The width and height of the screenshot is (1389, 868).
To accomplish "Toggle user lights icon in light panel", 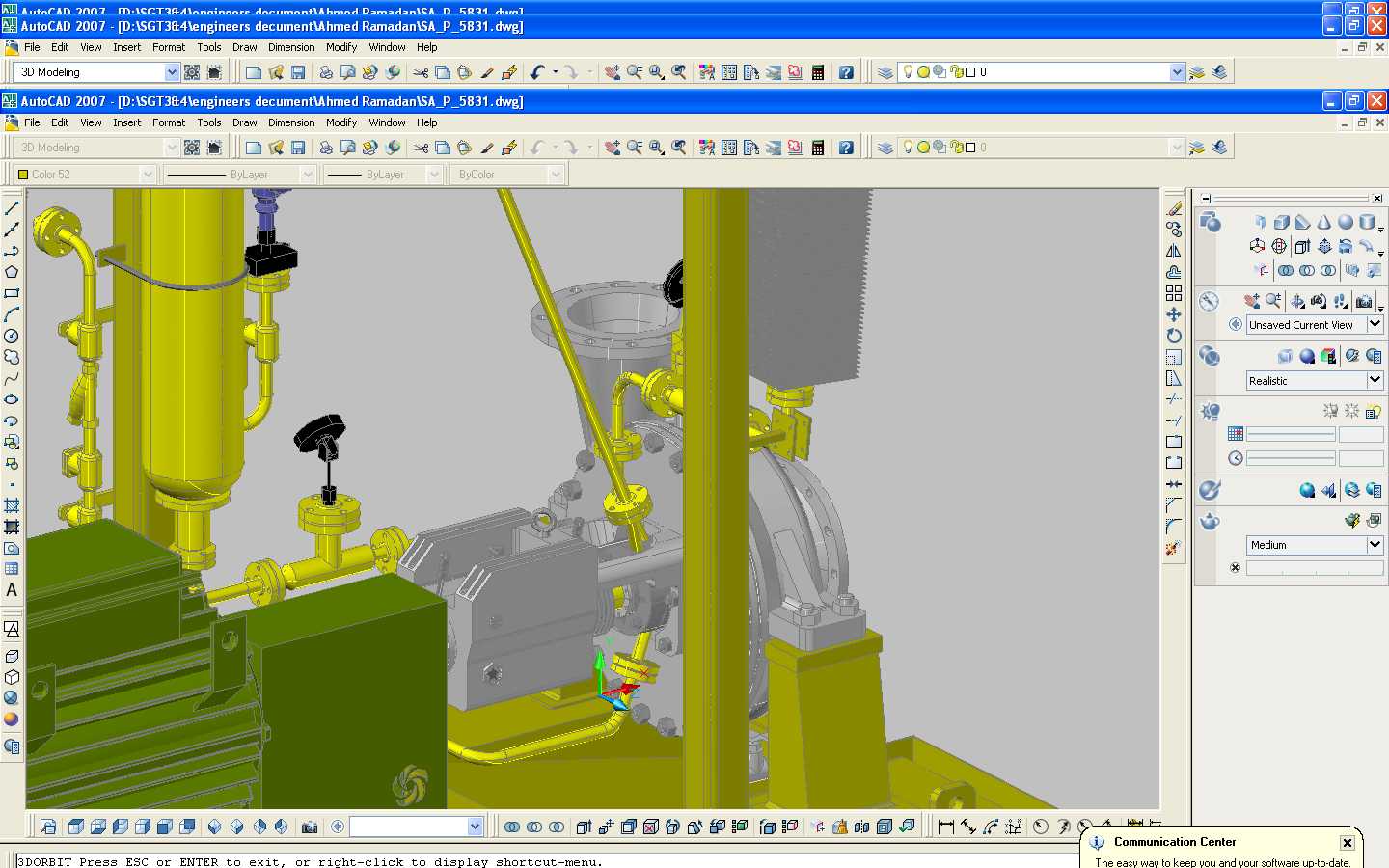I will click(x=1330, y=411).
